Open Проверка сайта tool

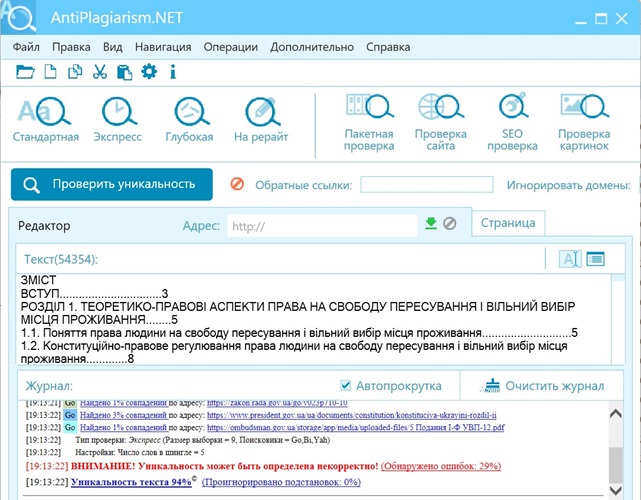(440, 123)
